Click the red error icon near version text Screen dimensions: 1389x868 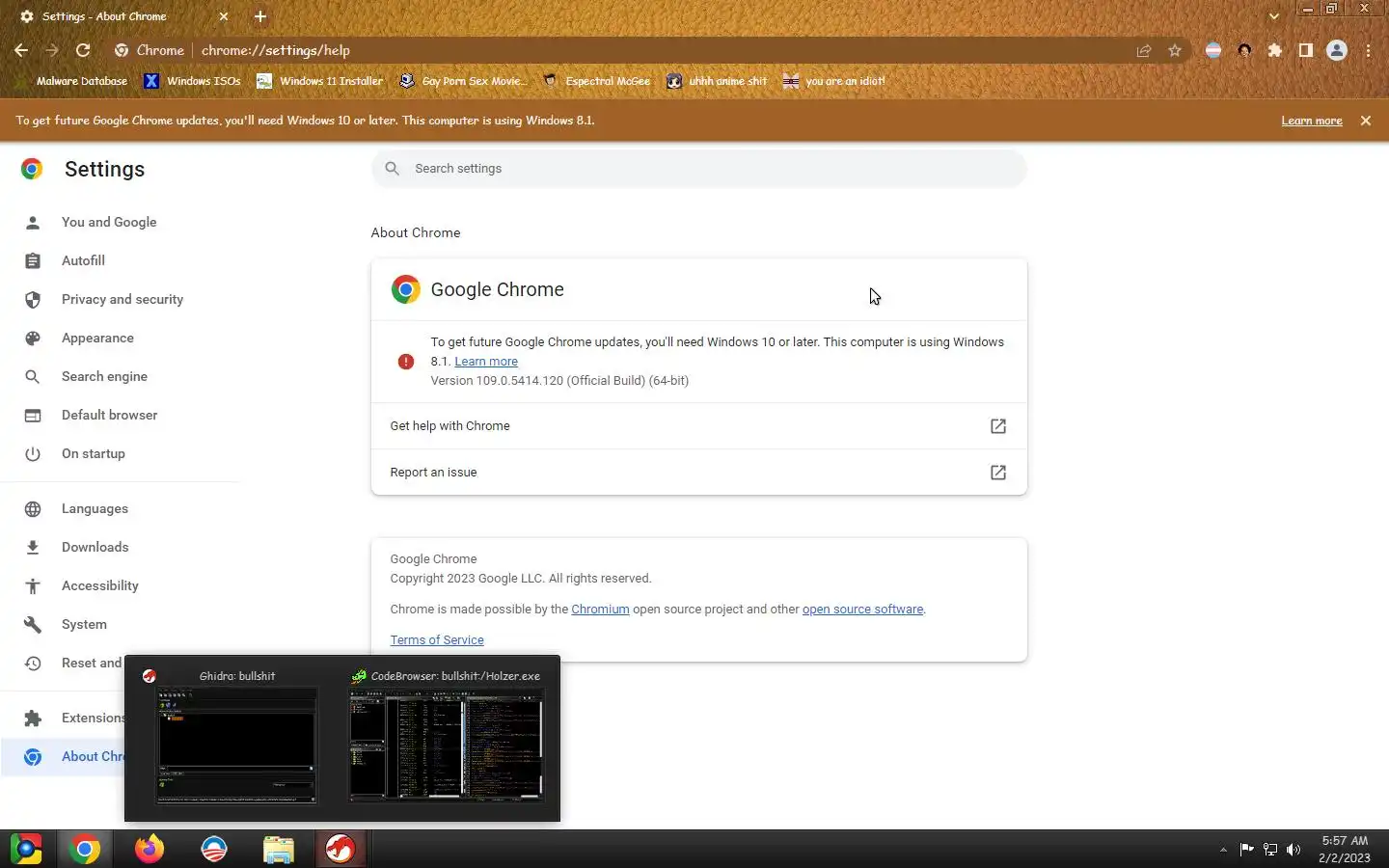(406, 362)
